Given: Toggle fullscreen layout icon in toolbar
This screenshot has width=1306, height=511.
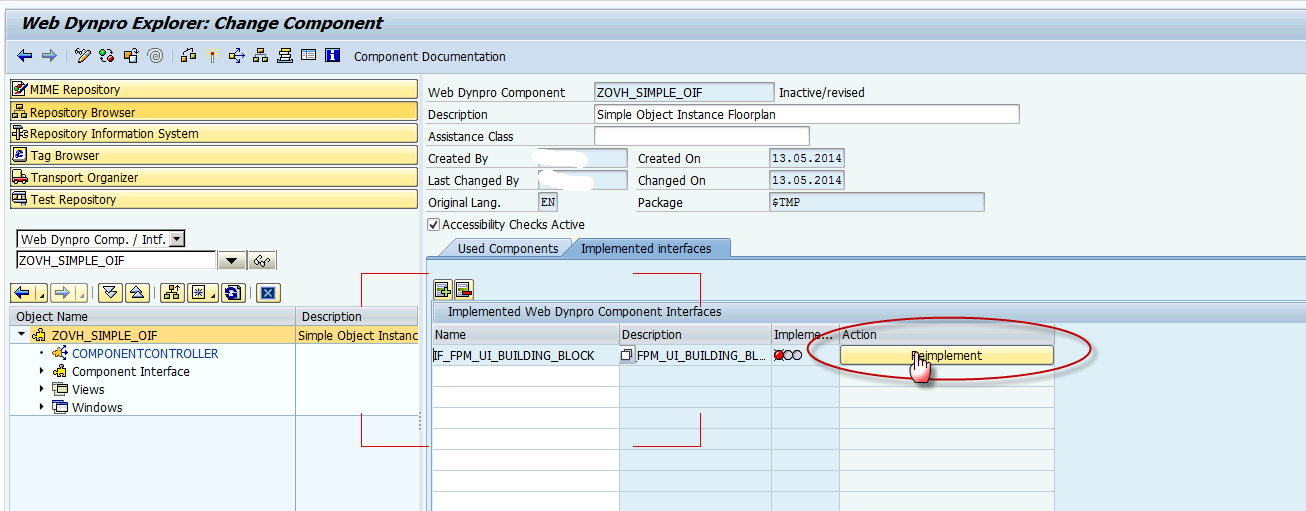Looking at the screenshot, I should [x=309, y=56].
